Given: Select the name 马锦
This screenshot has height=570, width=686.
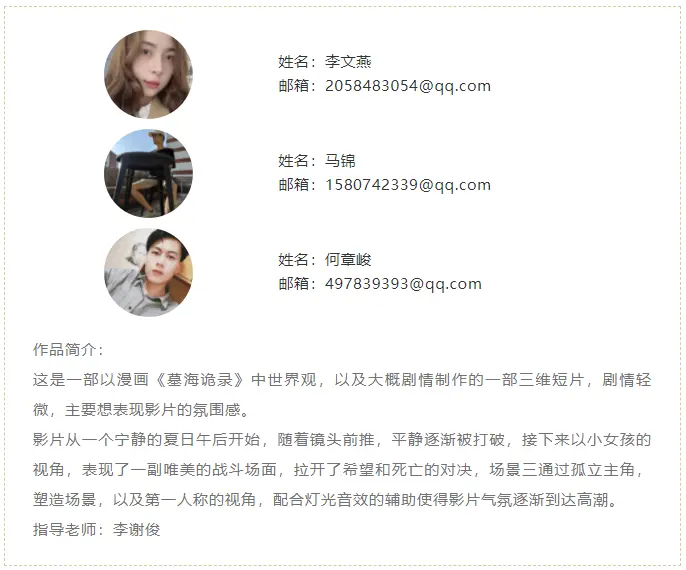Looking at the screenshot, I should click(x=340, y=161).
